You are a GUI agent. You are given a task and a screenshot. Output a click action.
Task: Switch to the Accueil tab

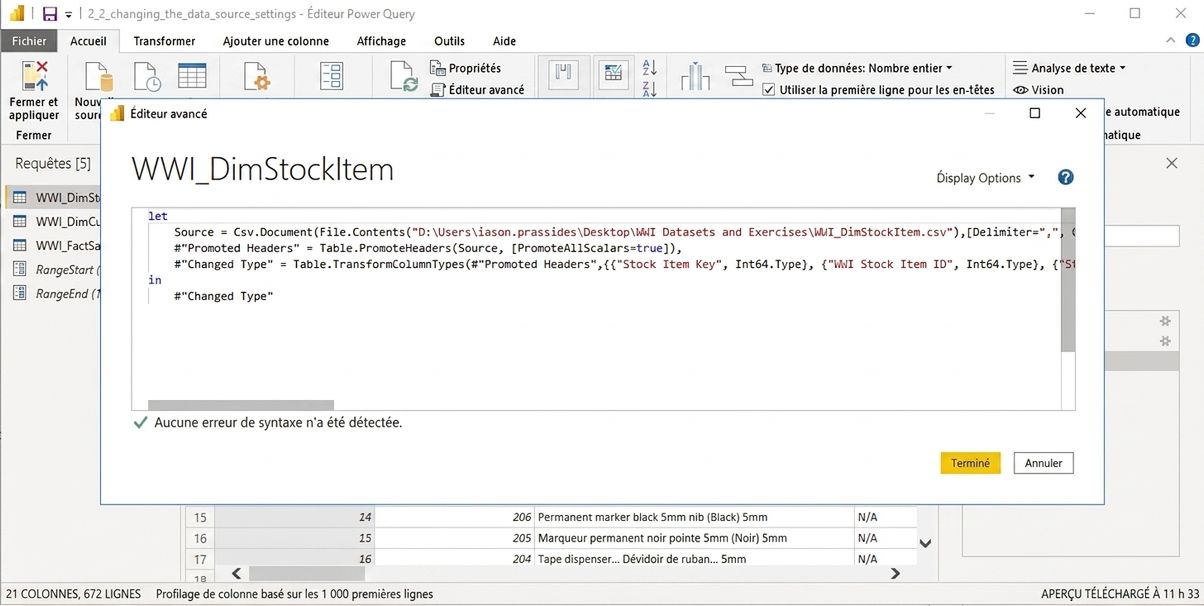tap(88, 41)
